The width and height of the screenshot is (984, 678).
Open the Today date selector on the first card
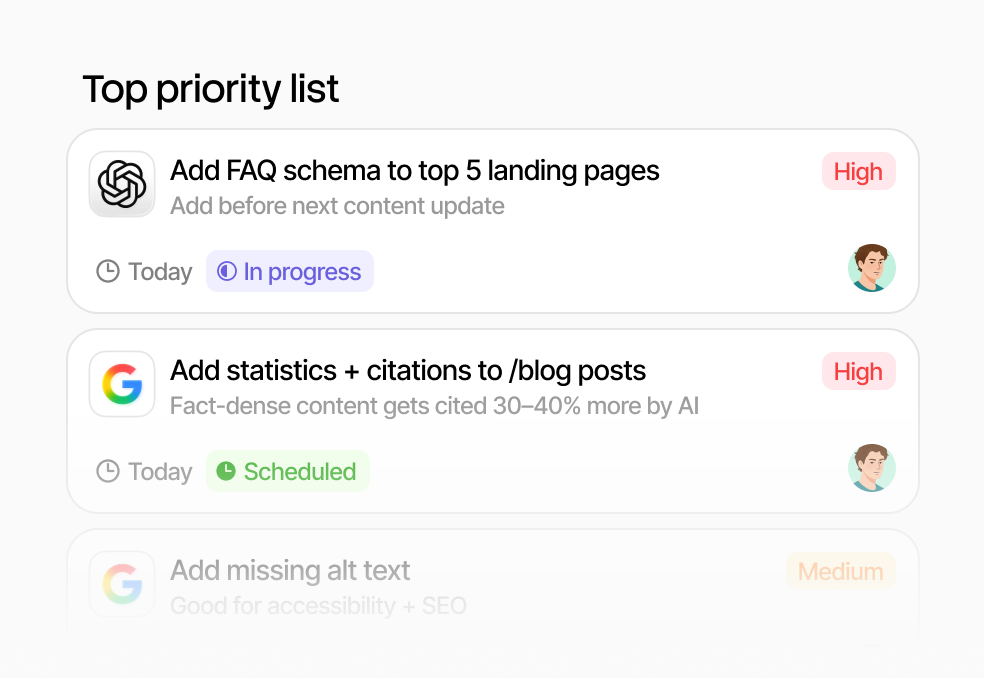[x=160, y=271]
